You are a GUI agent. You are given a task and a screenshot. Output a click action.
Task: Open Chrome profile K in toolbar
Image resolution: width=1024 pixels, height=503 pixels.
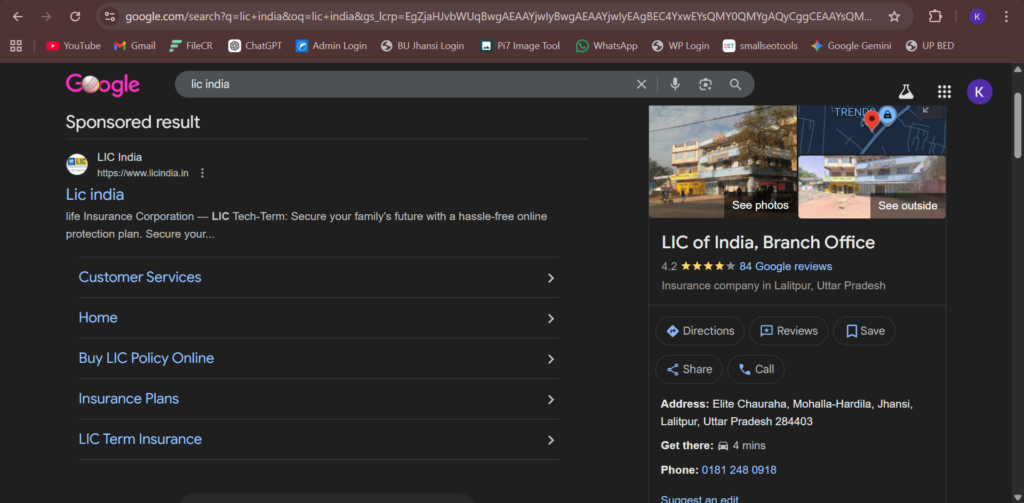[x=977, y=16]
